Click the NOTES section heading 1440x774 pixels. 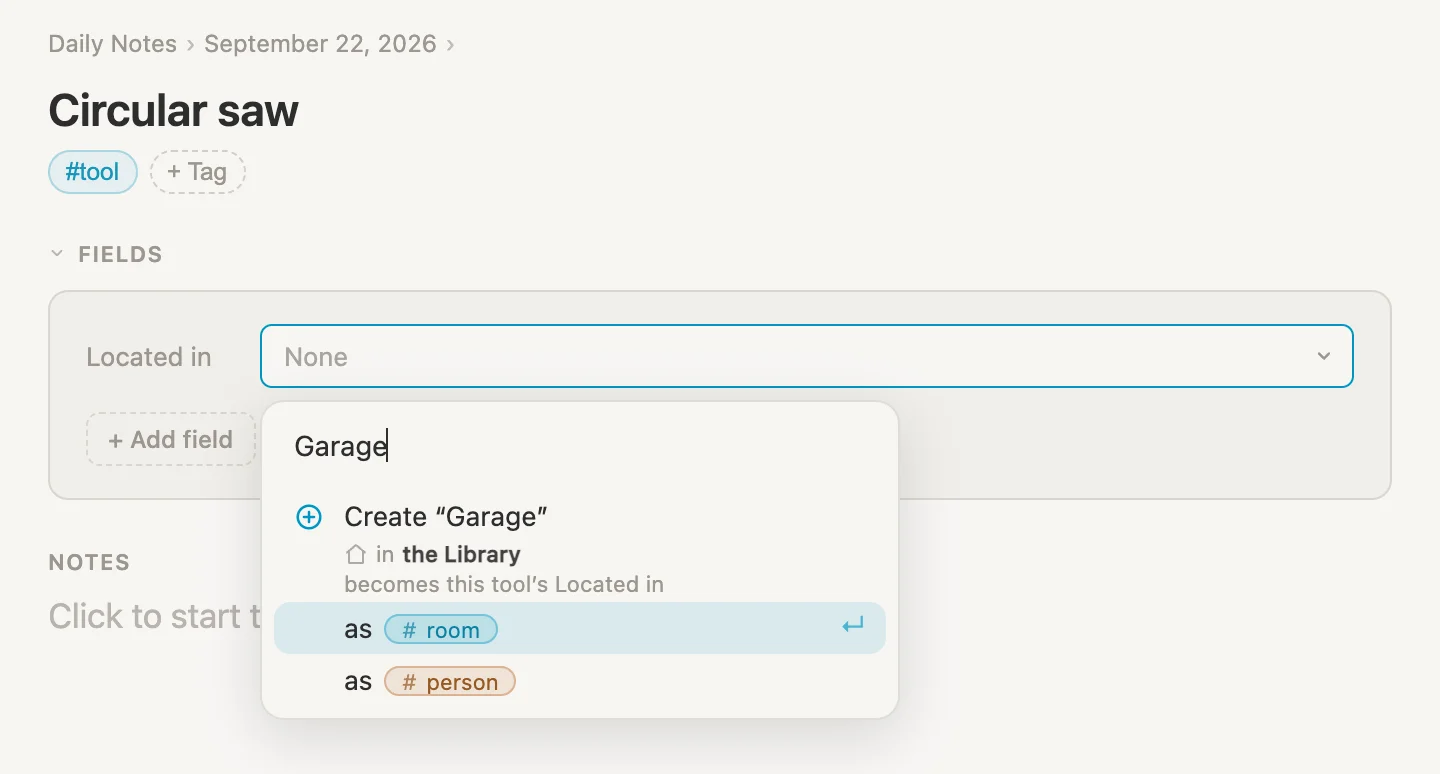tap(89, 562)
